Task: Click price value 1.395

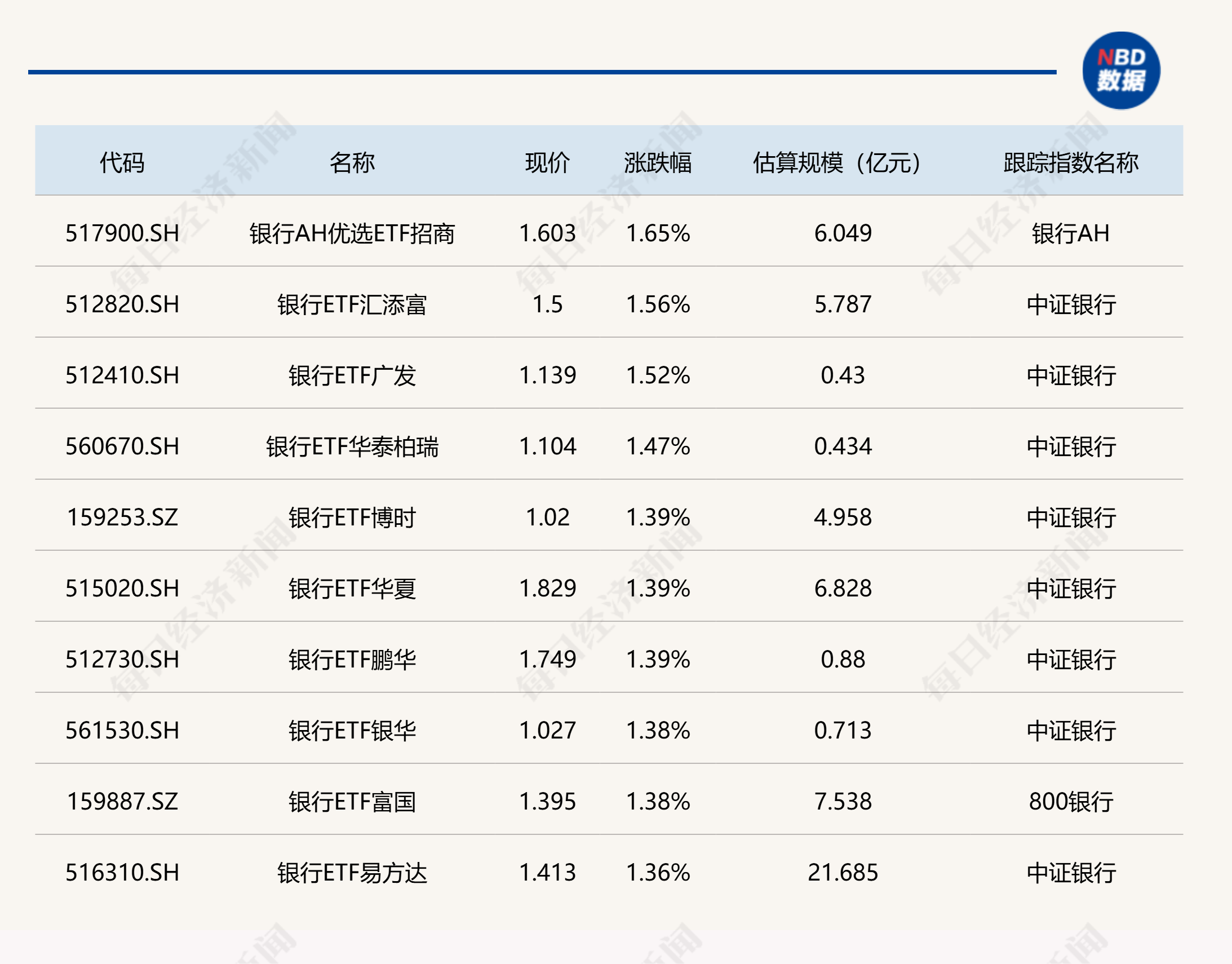Action: tap(547, 802)
